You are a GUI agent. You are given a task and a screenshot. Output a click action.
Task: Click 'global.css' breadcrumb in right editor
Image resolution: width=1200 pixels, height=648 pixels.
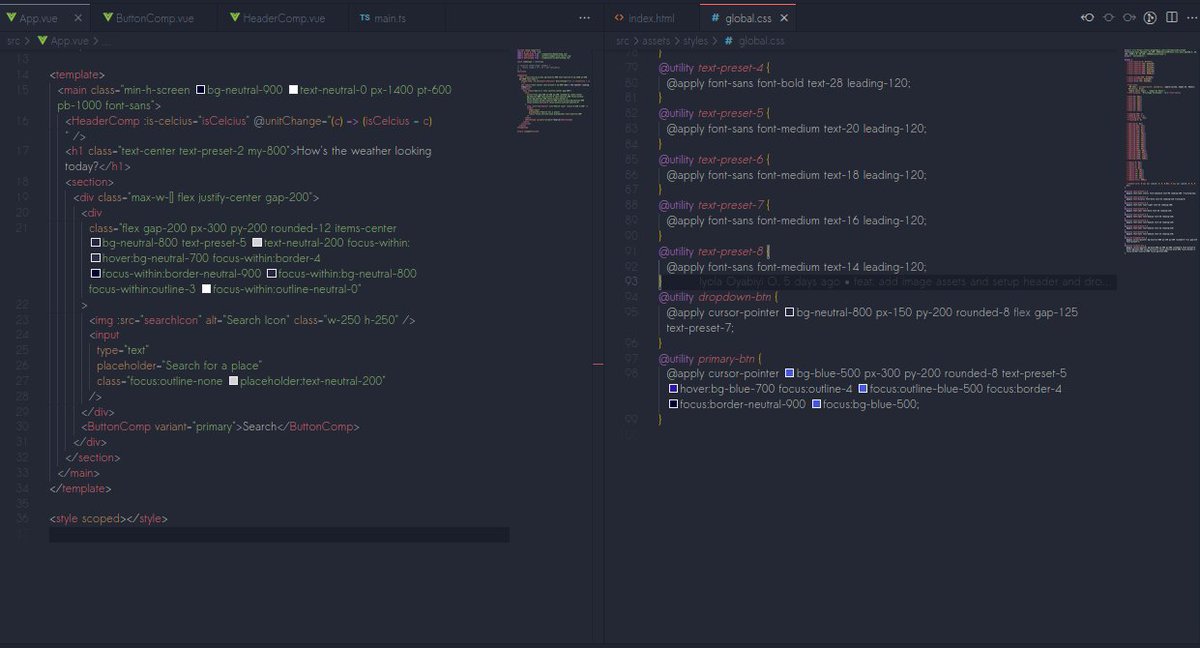762,41
